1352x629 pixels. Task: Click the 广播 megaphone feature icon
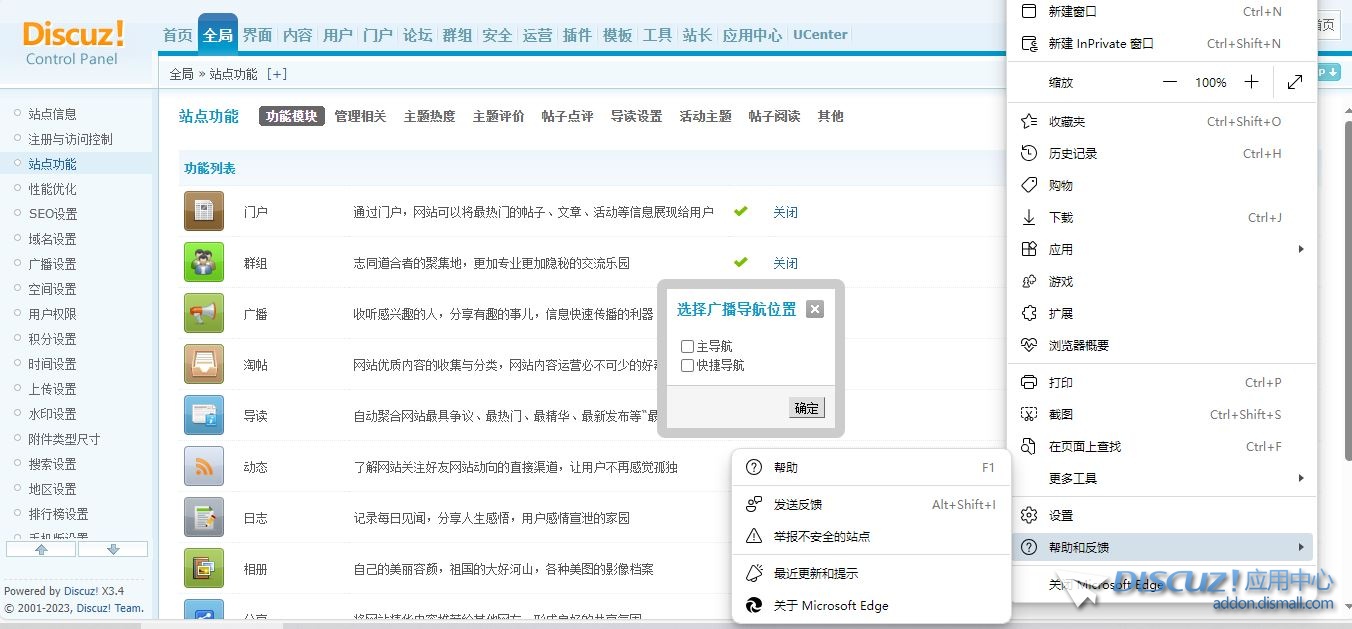204,314
